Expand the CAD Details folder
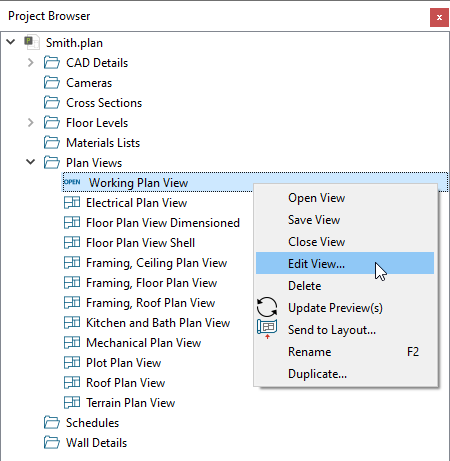450x461 pixels. click(x=31, y=63)
